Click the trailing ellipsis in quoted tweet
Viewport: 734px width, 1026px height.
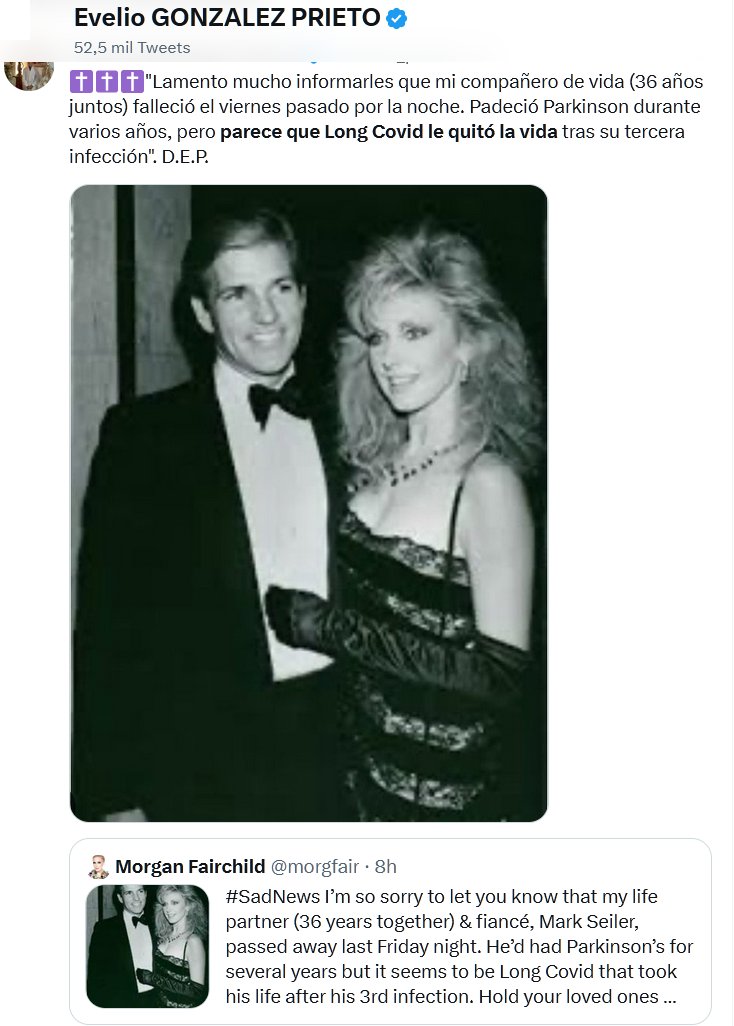672,996
